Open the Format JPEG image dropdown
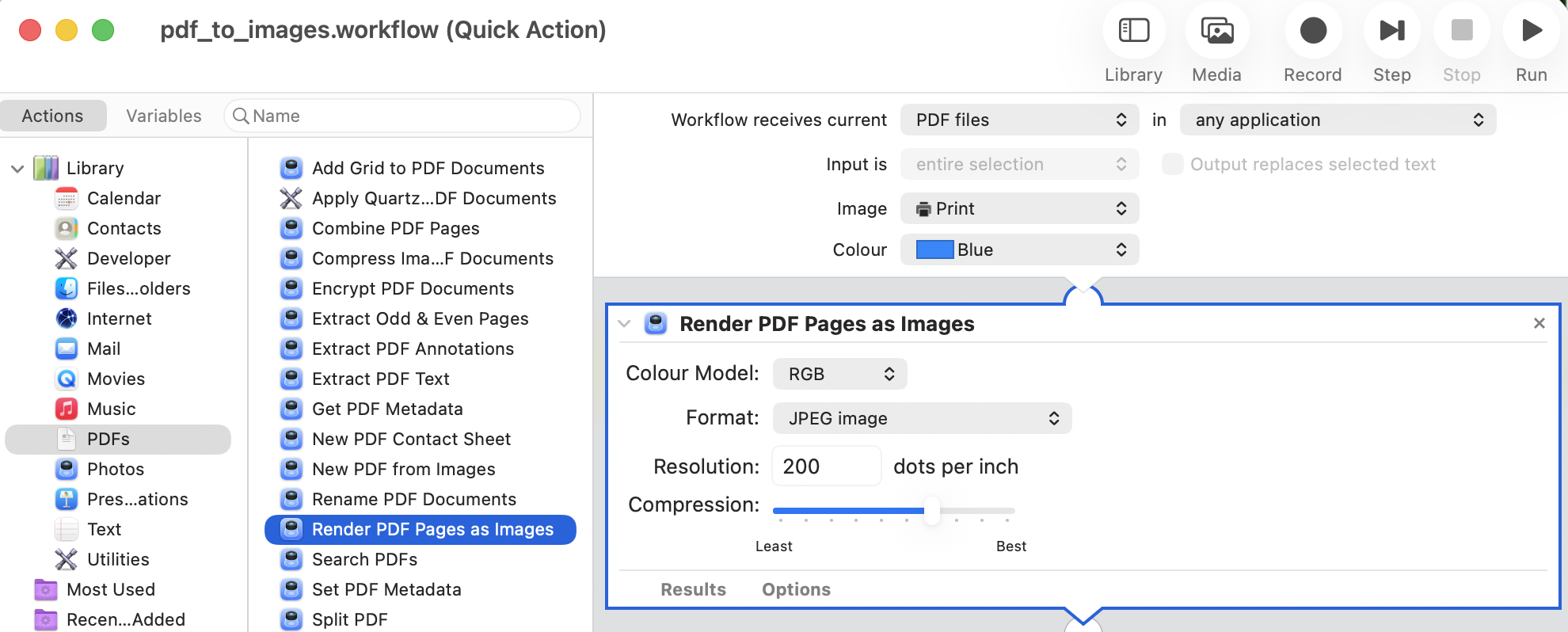This screenshot has width=1568, height=632. [922, 418]
